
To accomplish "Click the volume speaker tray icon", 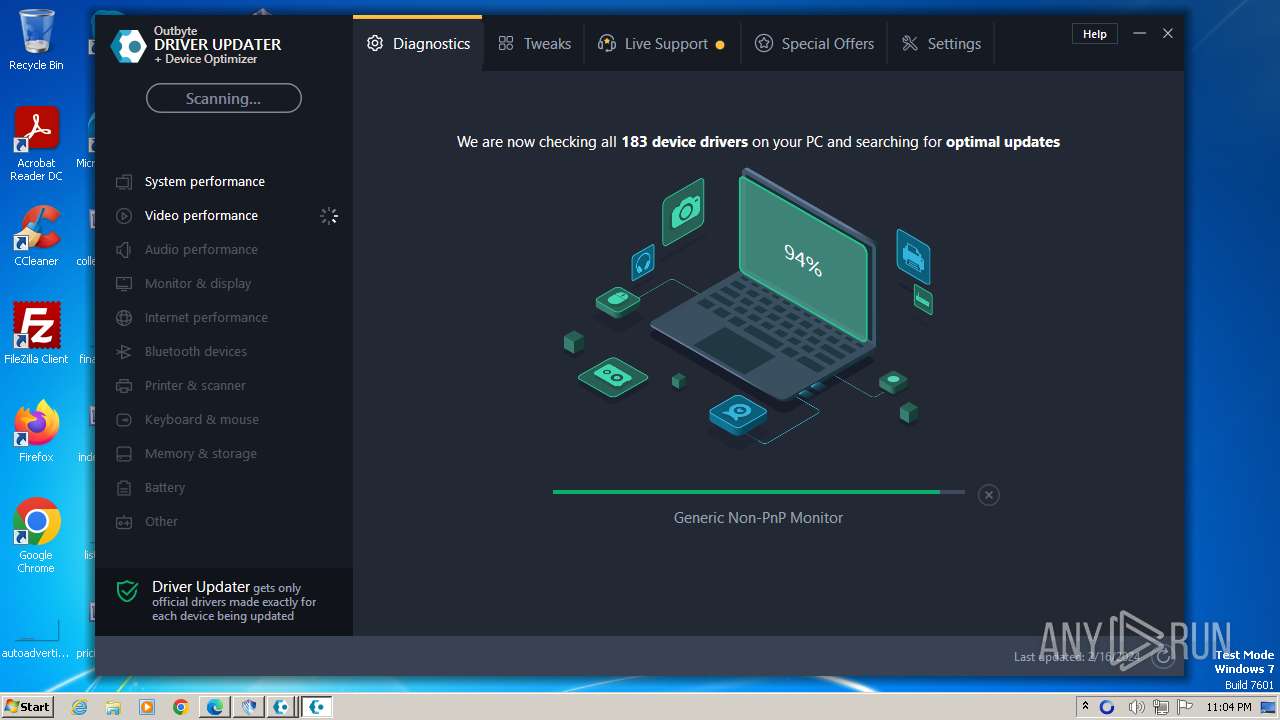I will 1136,707.
